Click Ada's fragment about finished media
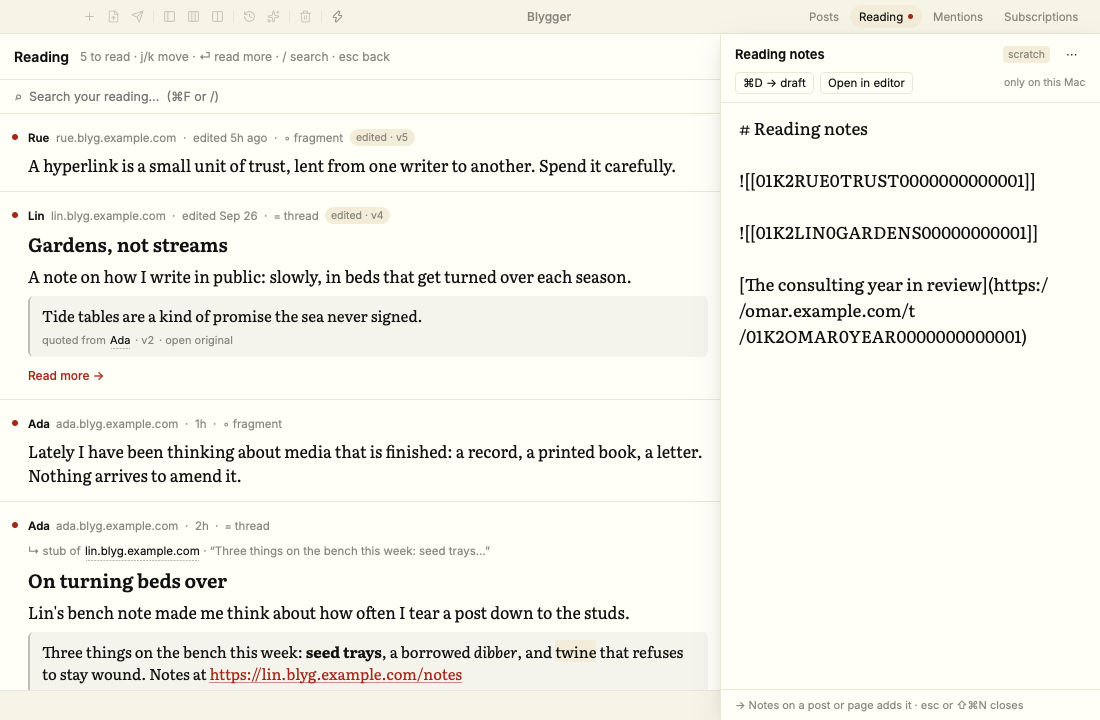The image size is (1100, 720). [365, 464]
